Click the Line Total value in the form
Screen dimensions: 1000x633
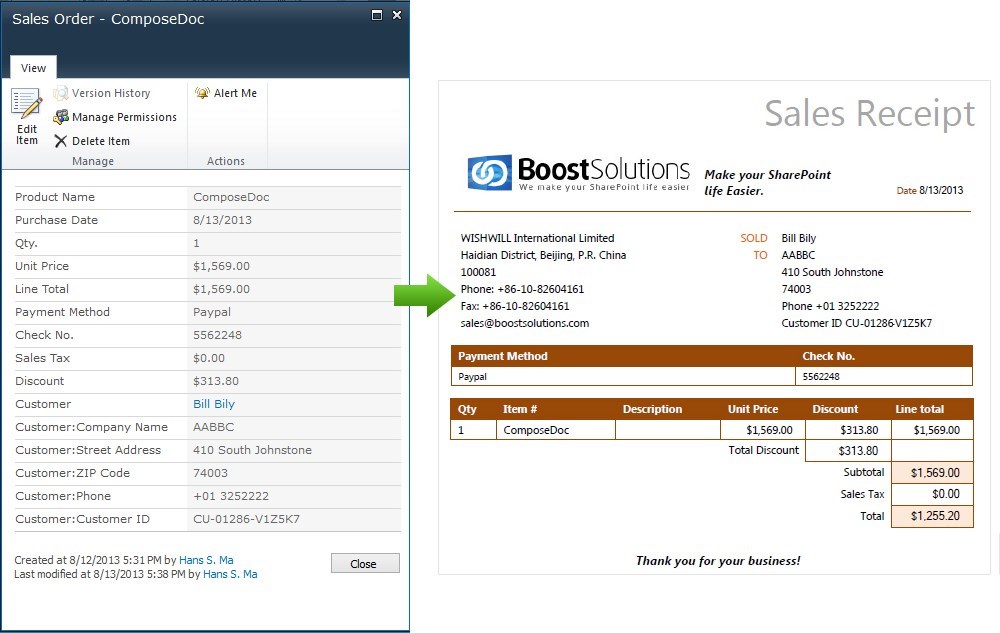click(x=221, y=289)
